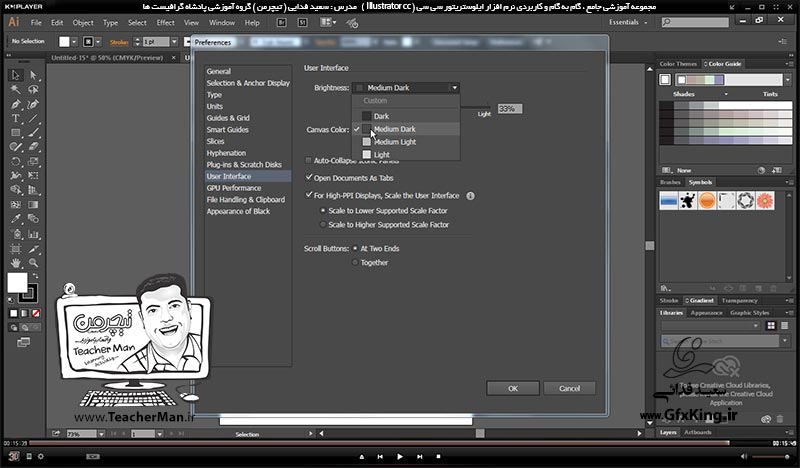Open the stroke weight dropdown
The width and height of the screenshot is (800, 468).
[x=174, y=42]
